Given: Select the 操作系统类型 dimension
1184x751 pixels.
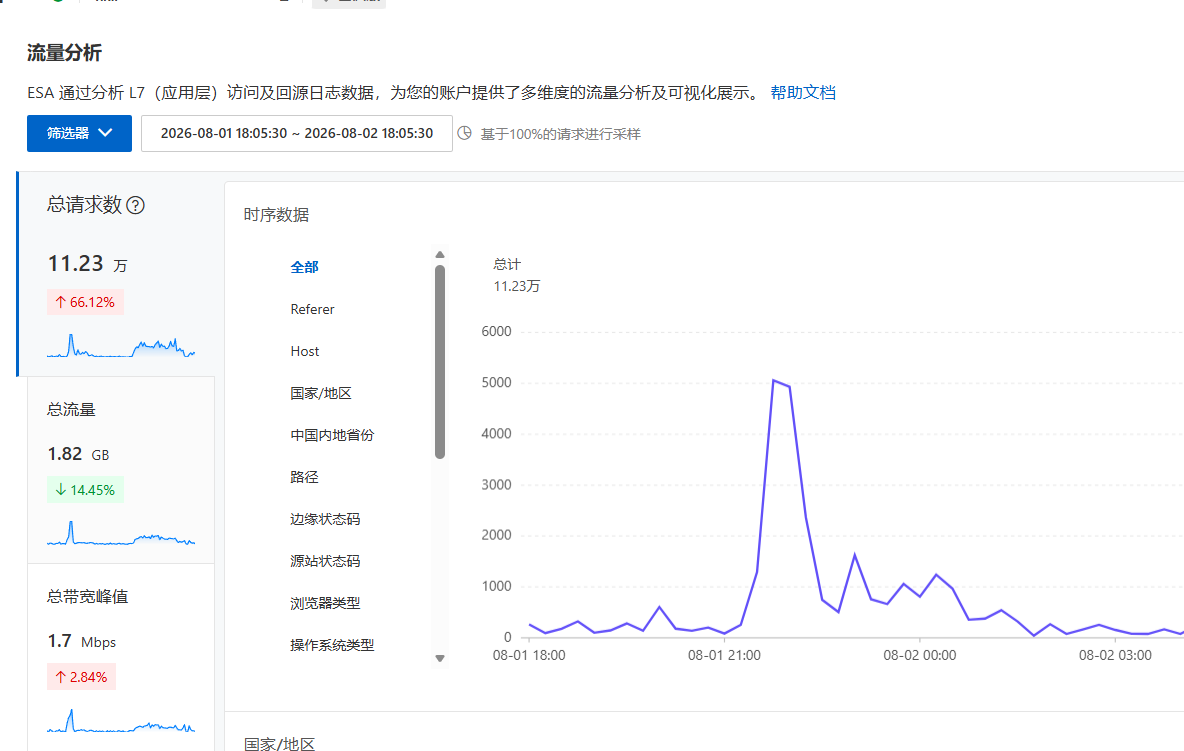Looking at the screenshot, I should click(332, 645).
